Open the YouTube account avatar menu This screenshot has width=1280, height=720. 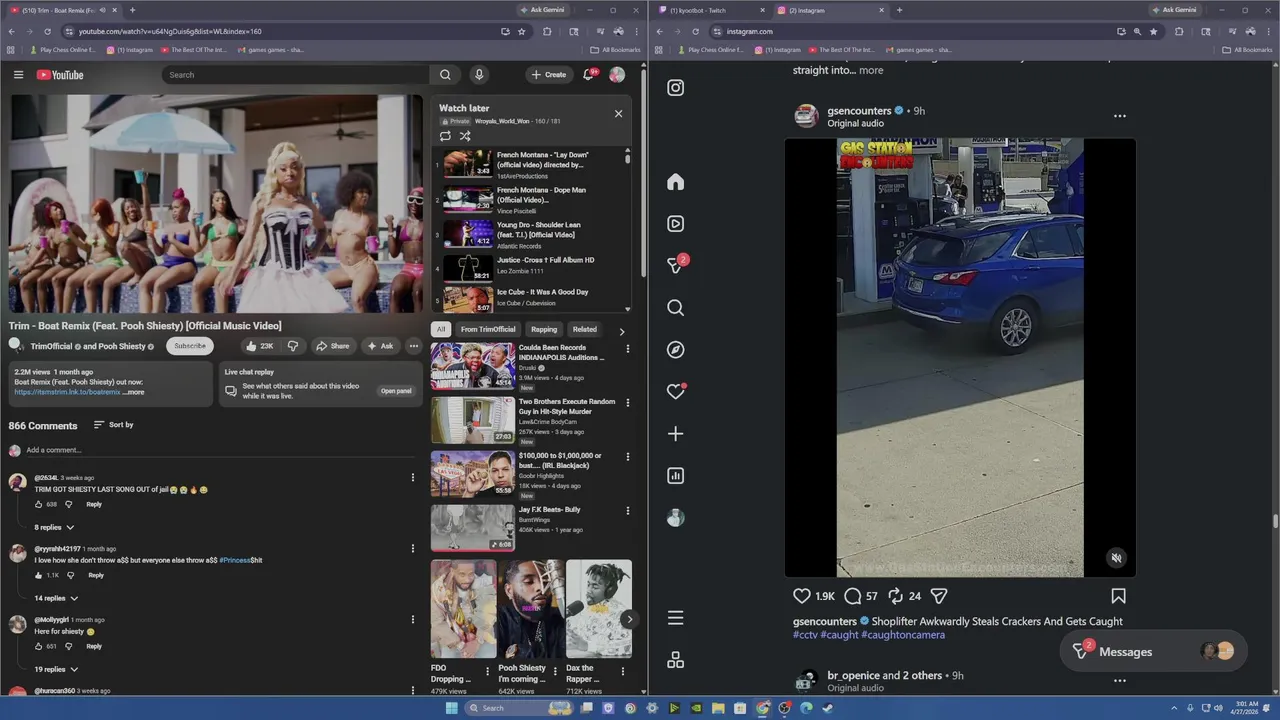point(617,75)
